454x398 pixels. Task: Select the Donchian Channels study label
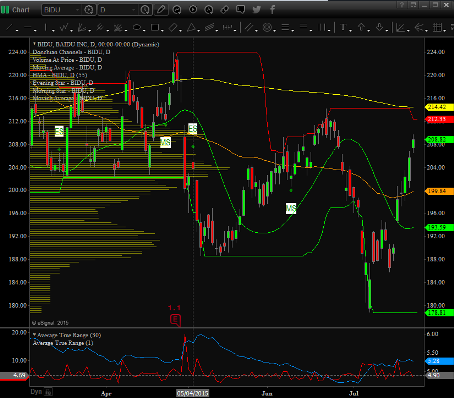pos(71,52)
